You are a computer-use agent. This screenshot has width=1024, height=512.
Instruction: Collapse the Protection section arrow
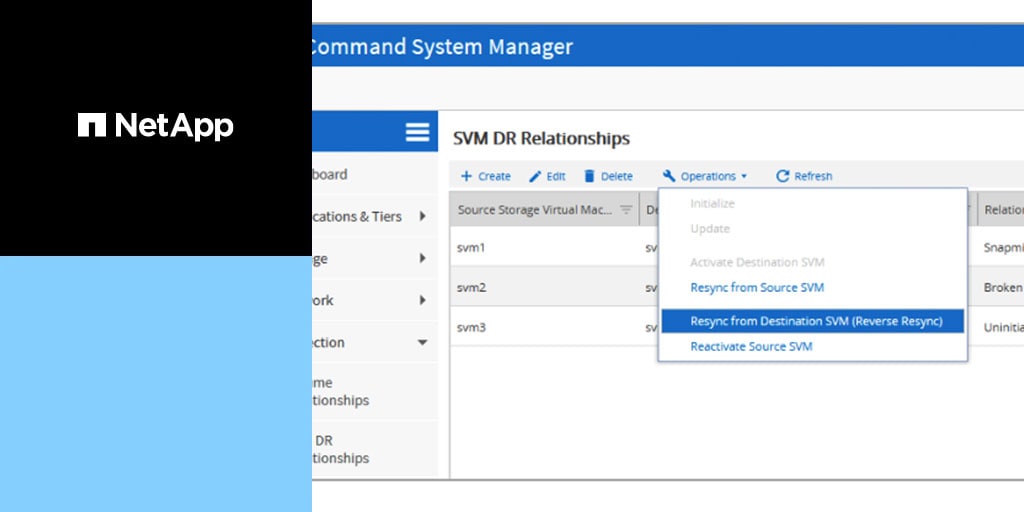click(422, 342)
